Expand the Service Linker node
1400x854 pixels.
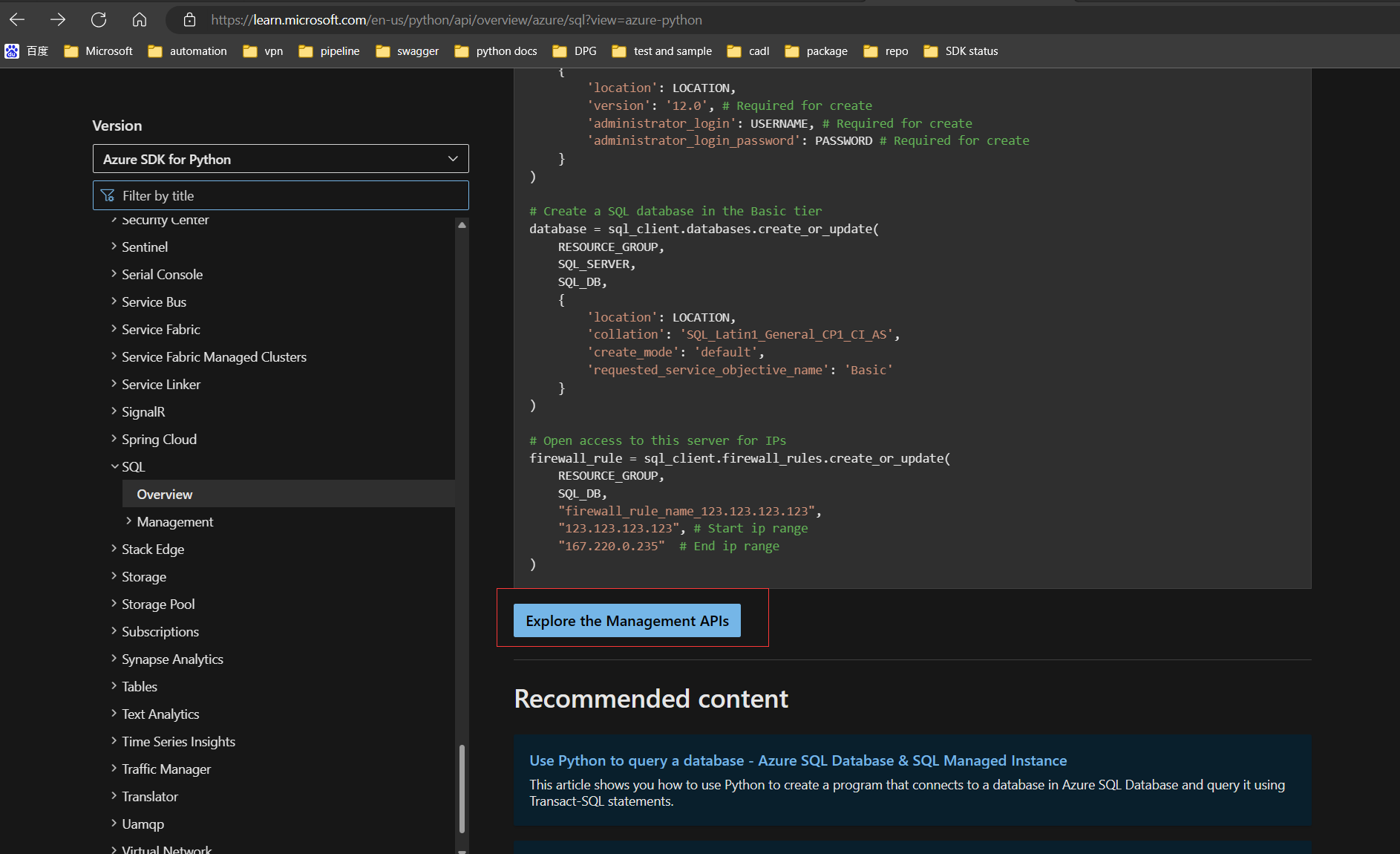[114, 383]
